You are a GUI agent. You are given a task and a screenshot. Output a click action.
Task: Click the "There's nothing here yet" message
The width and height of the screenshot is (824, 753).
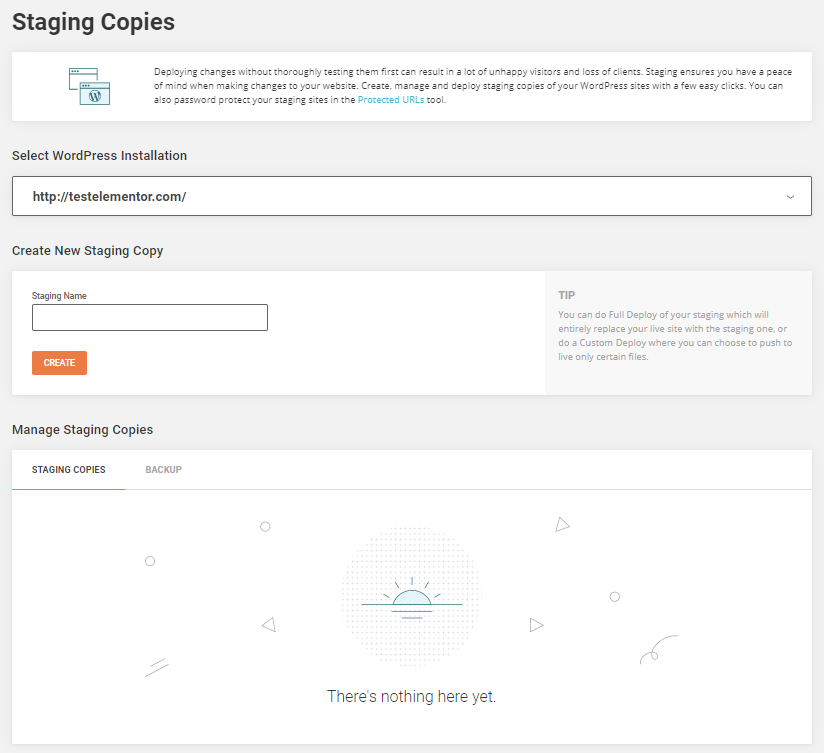tap(411, 696)
